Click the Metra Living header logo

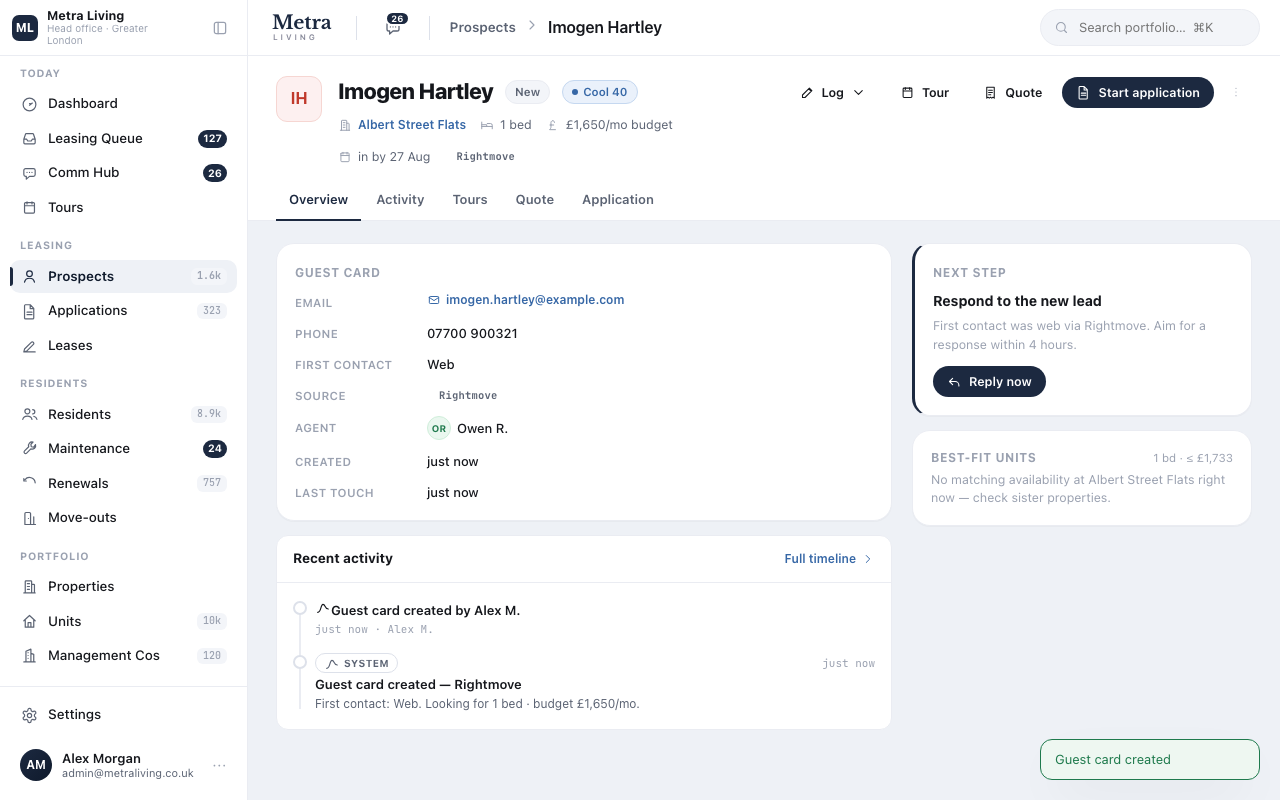tap(301, 27)
